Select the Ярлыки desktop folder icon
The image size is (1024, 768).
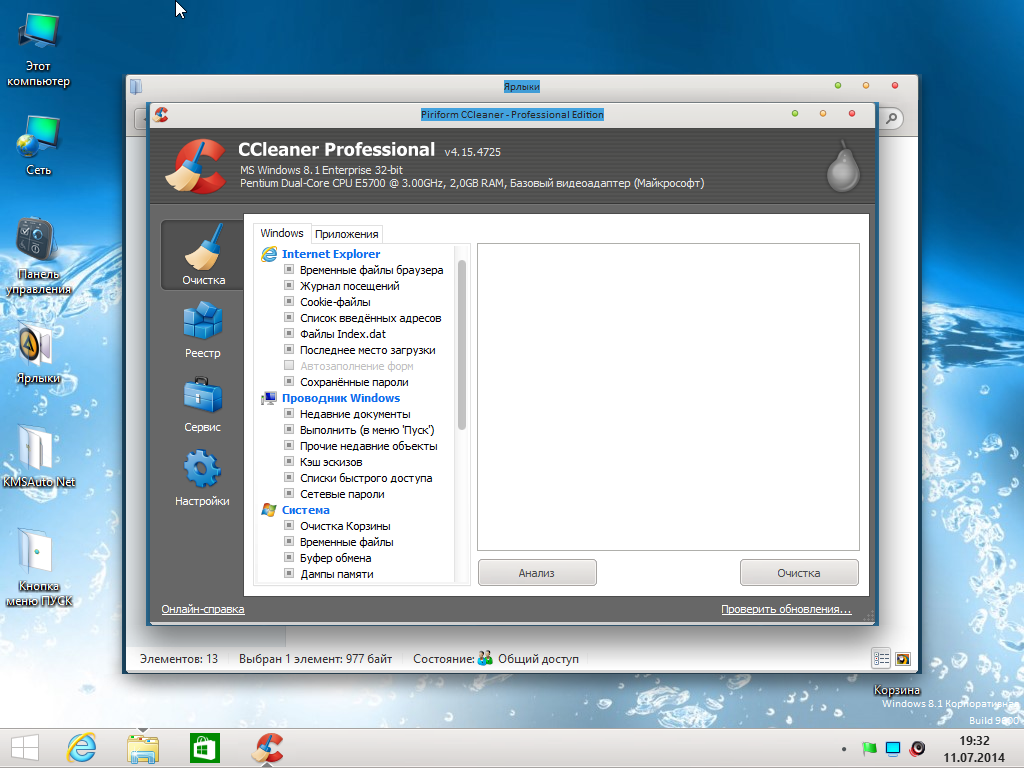pyautogui.click(x=38, y=353)
